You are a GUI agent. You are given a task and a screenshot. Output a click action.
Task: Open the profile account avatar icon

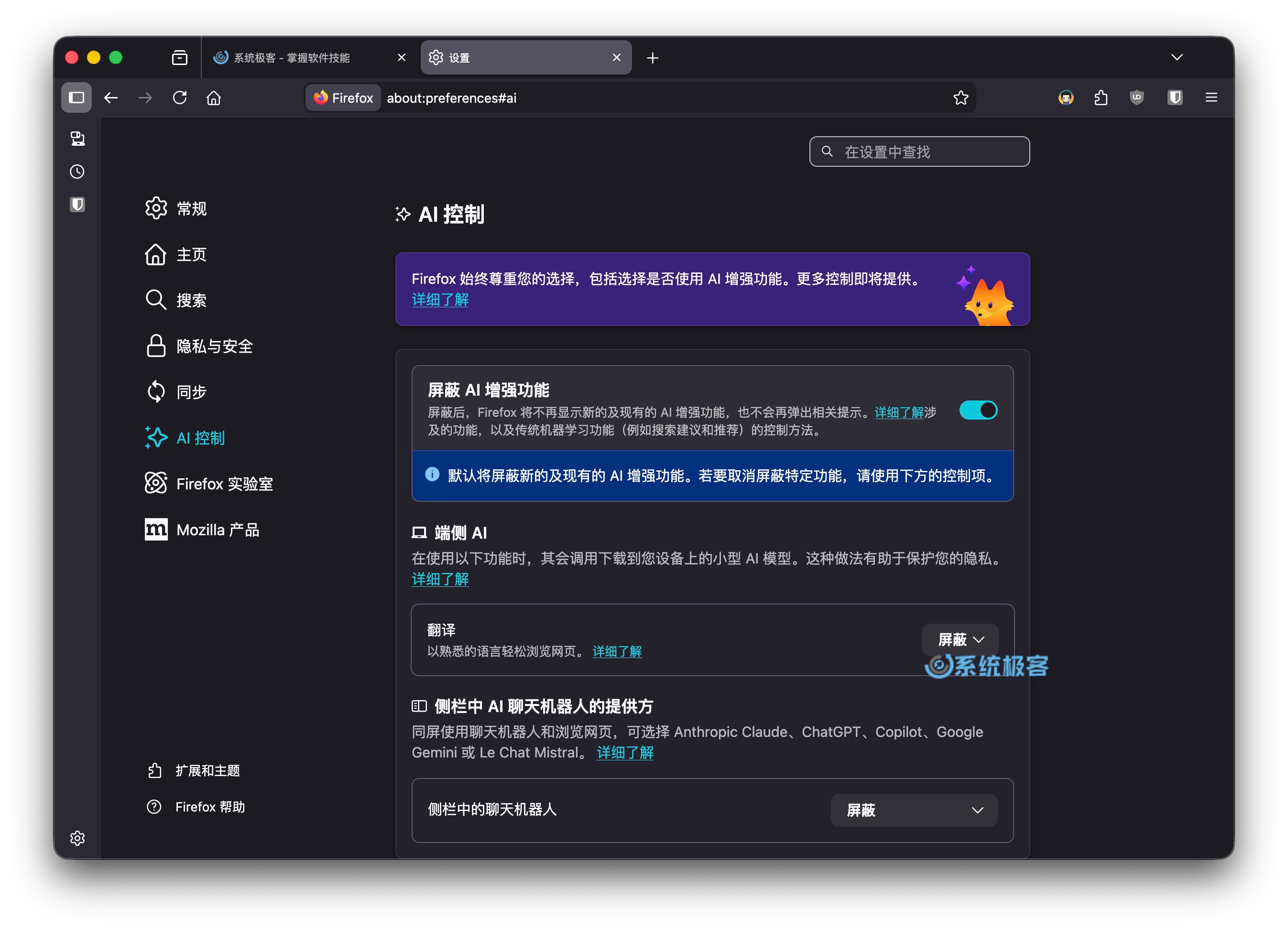(1067, 97)
